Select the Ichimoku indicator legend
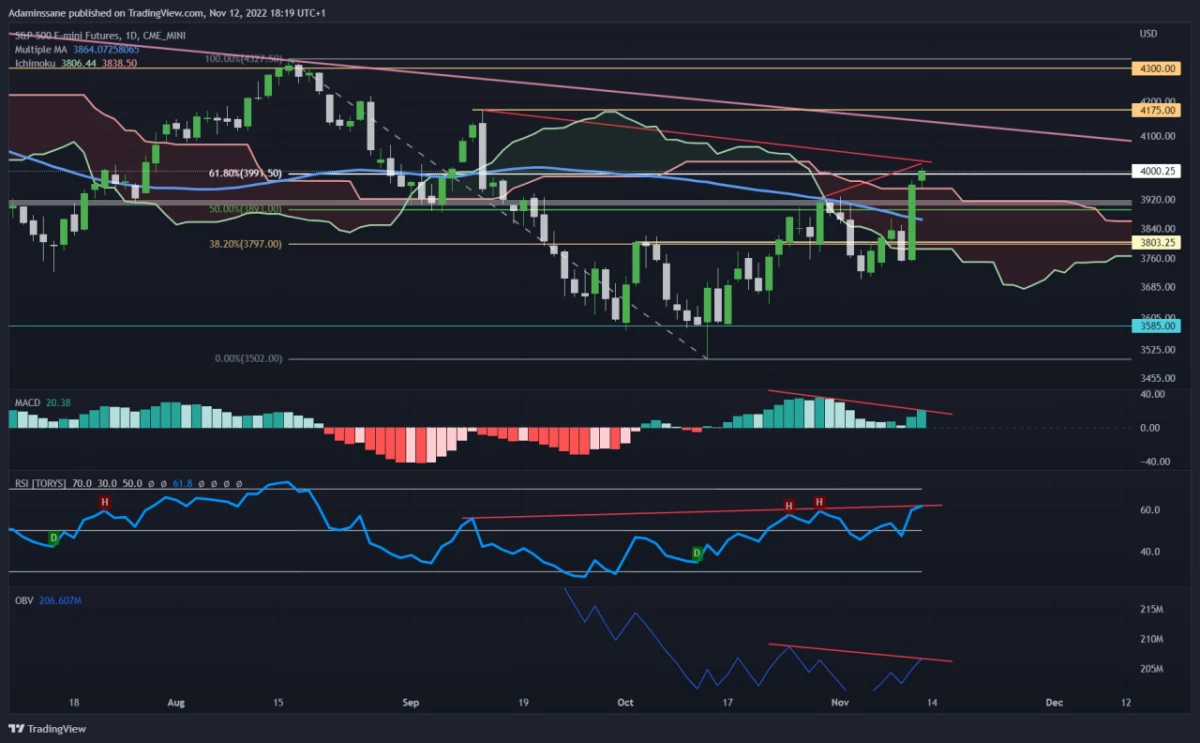This screenshot has width=1200, height=743. tap(75, 62)
